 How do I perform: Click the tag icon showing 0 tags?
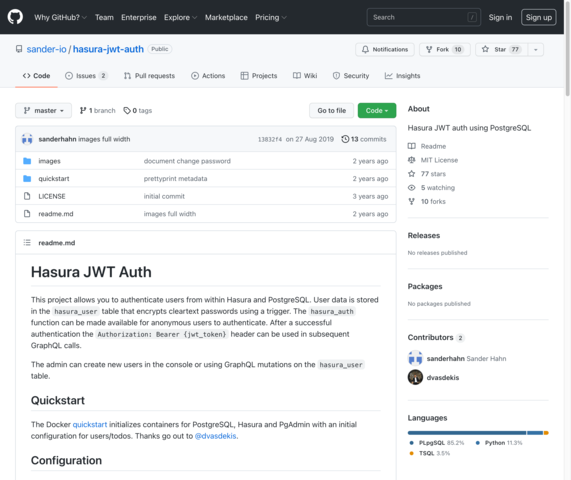pyautogui.click(x=127, y=110)
